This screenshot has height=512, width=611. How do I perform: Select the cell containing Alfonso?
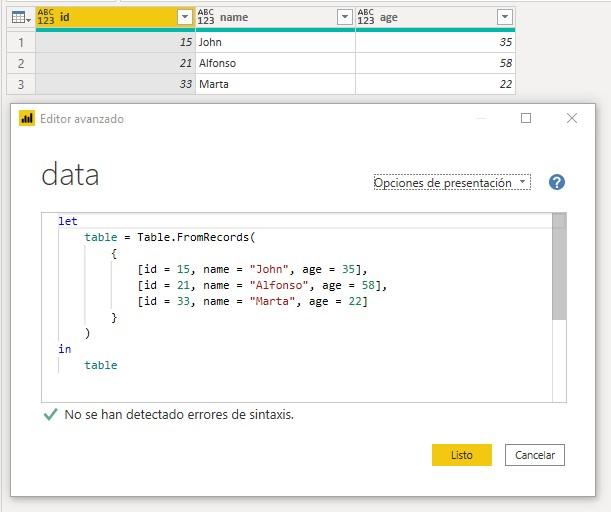[275, 63]
